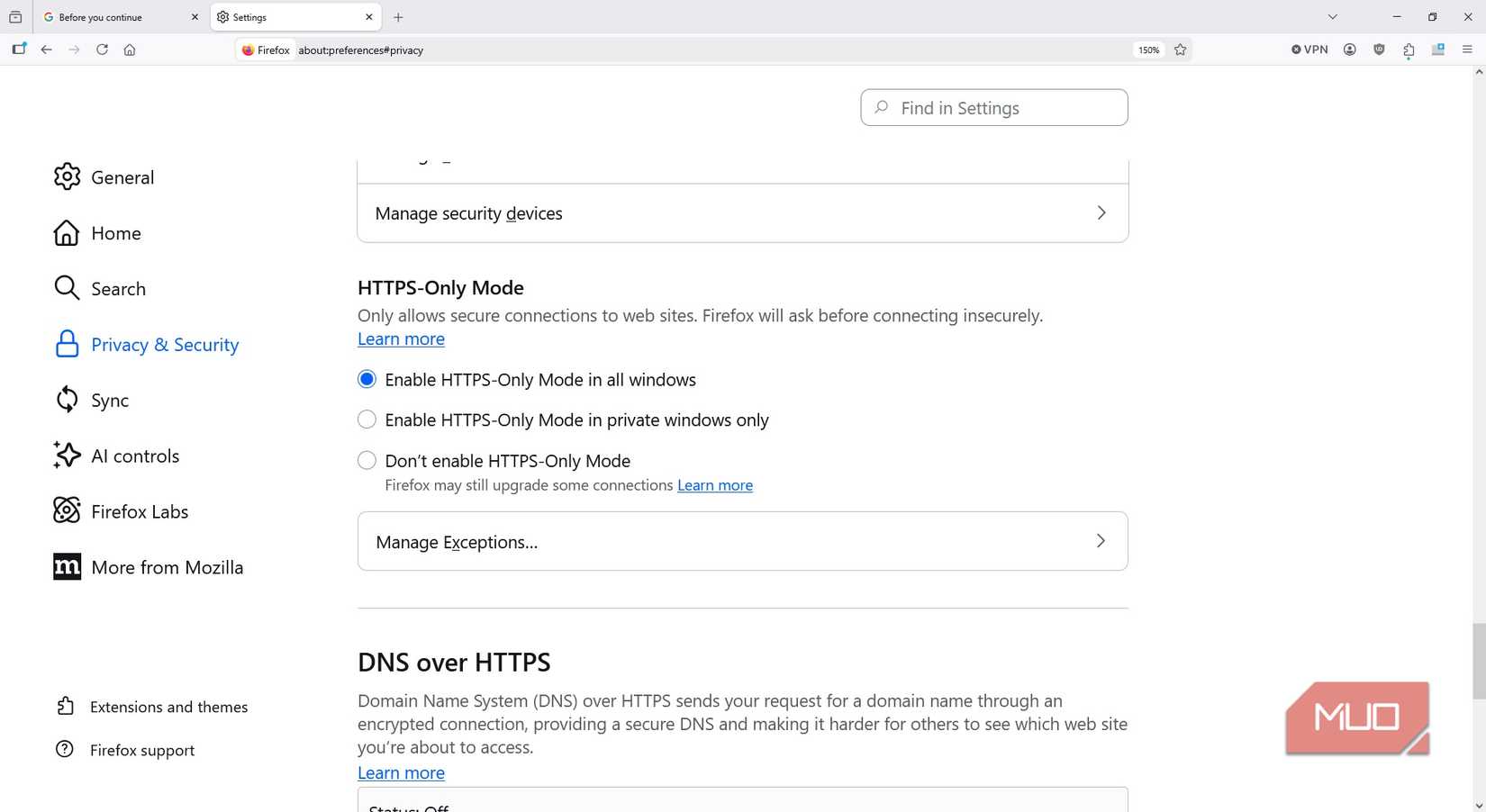This screenshot has height=812, width=1486.
Task: Open the AI controls settings
Action: click(x=134, y=456)
